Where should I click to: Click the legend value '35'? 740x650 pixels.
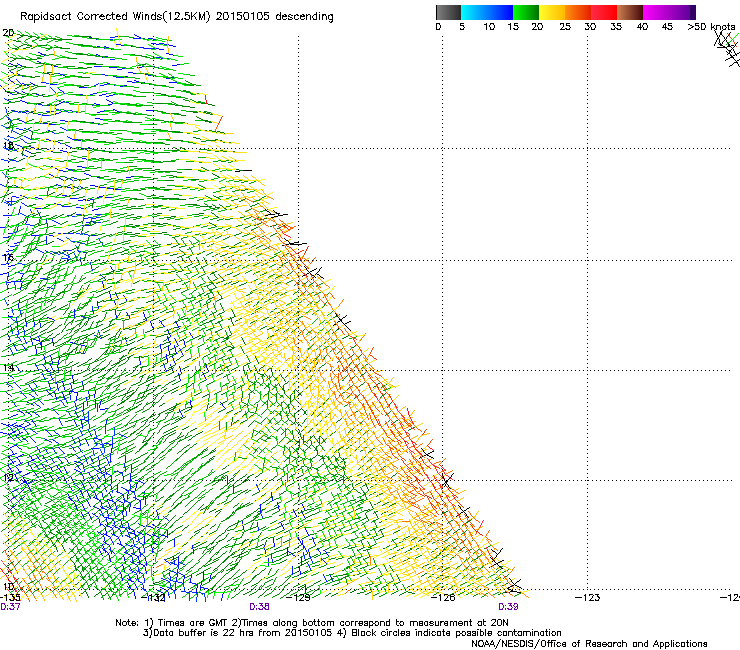(x=616, y=27)
